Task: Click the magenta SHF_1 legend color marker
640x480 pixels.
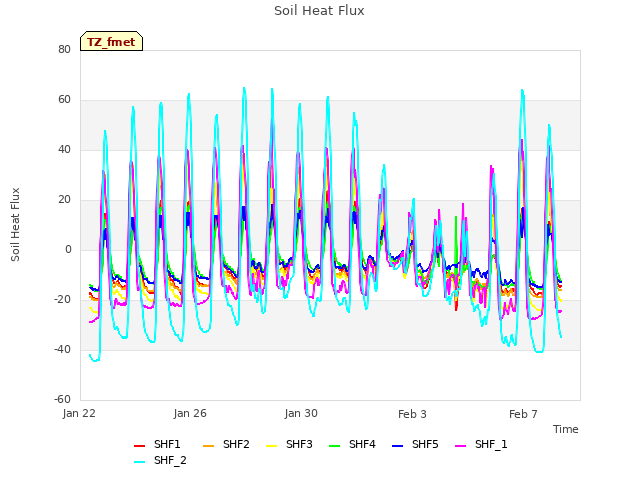Action: pos(460,446)
